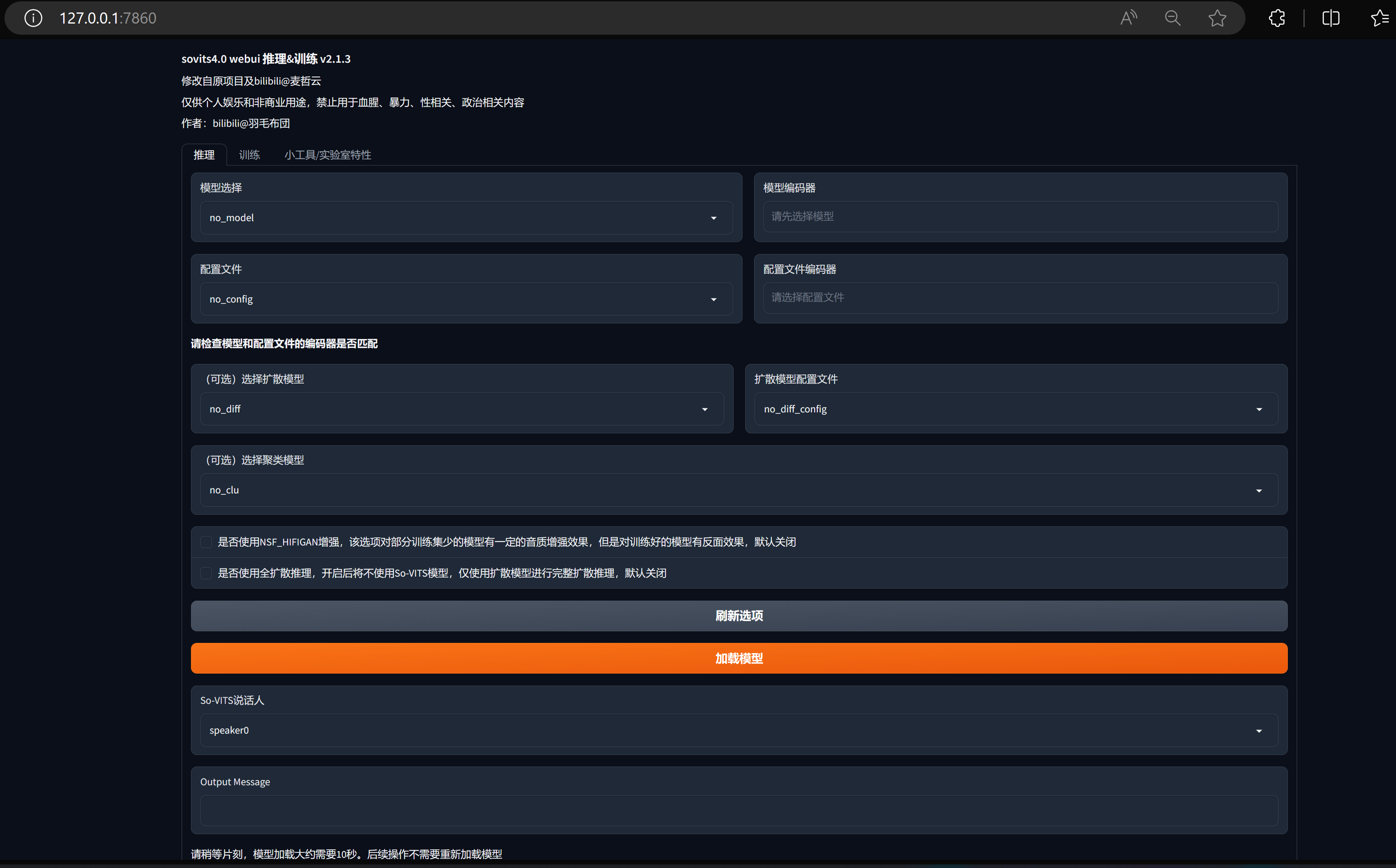Expand the no_clu cluster model dropdown

pyautogui.click(x=739, y=490)
